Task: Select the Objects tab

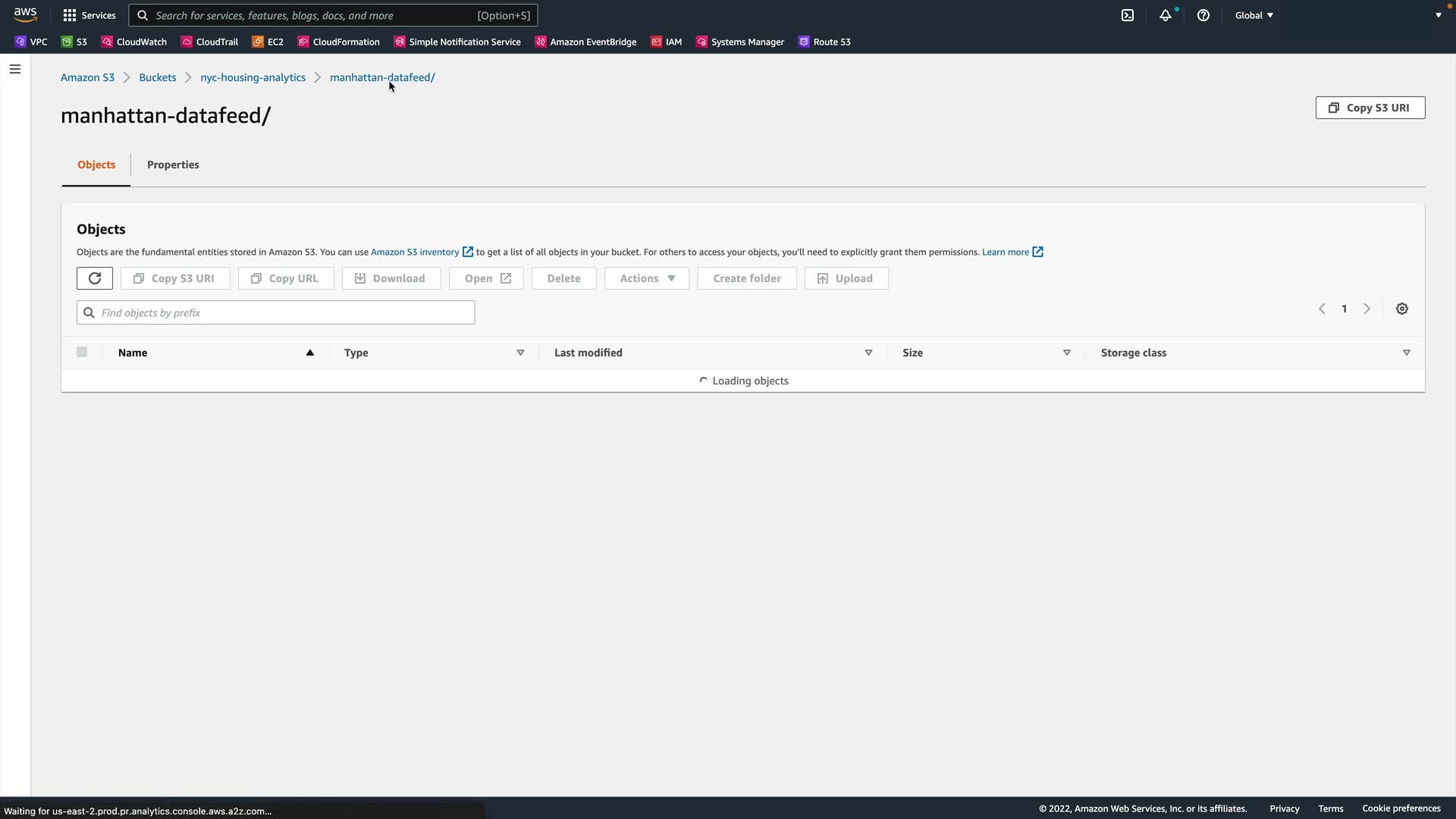Action: [96, 165]
